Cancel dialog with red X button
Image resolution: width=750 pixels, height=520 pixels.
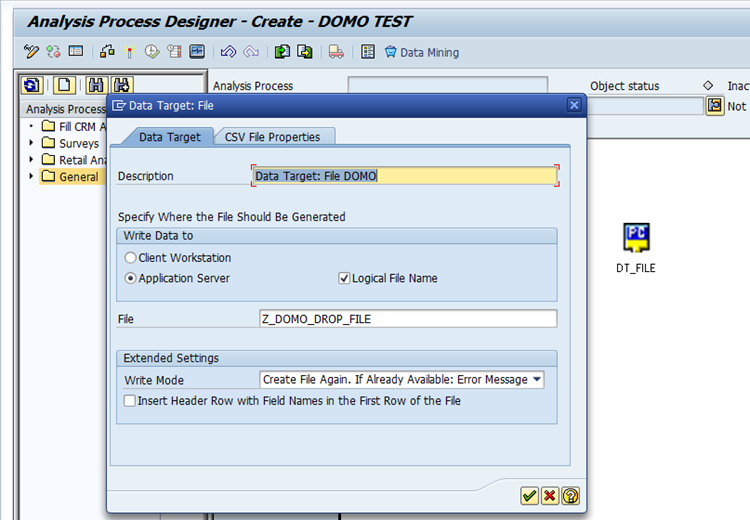coord(550,496)
